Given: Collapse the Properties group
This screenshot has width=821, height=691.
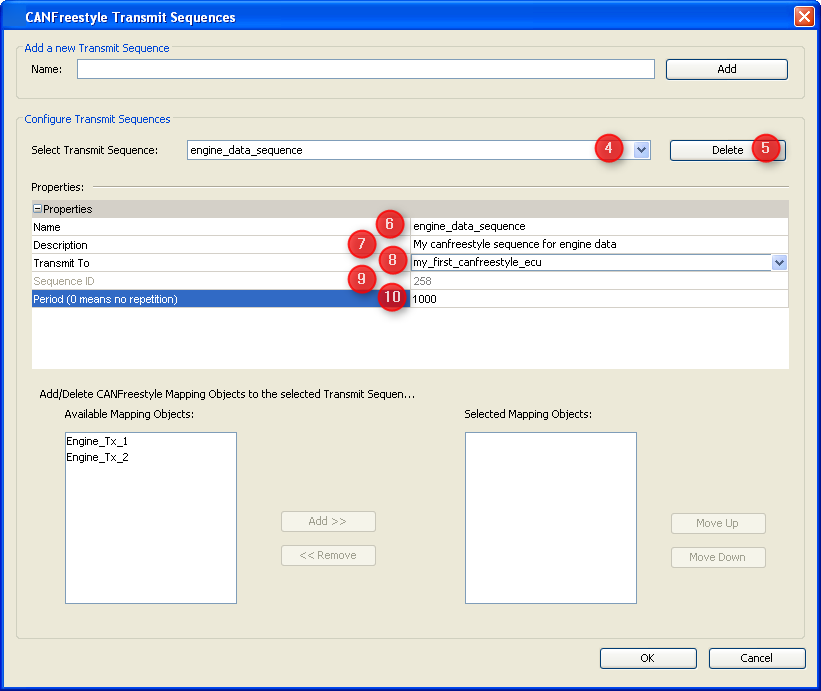Looking at the screenshot, I should coord(37,208).
